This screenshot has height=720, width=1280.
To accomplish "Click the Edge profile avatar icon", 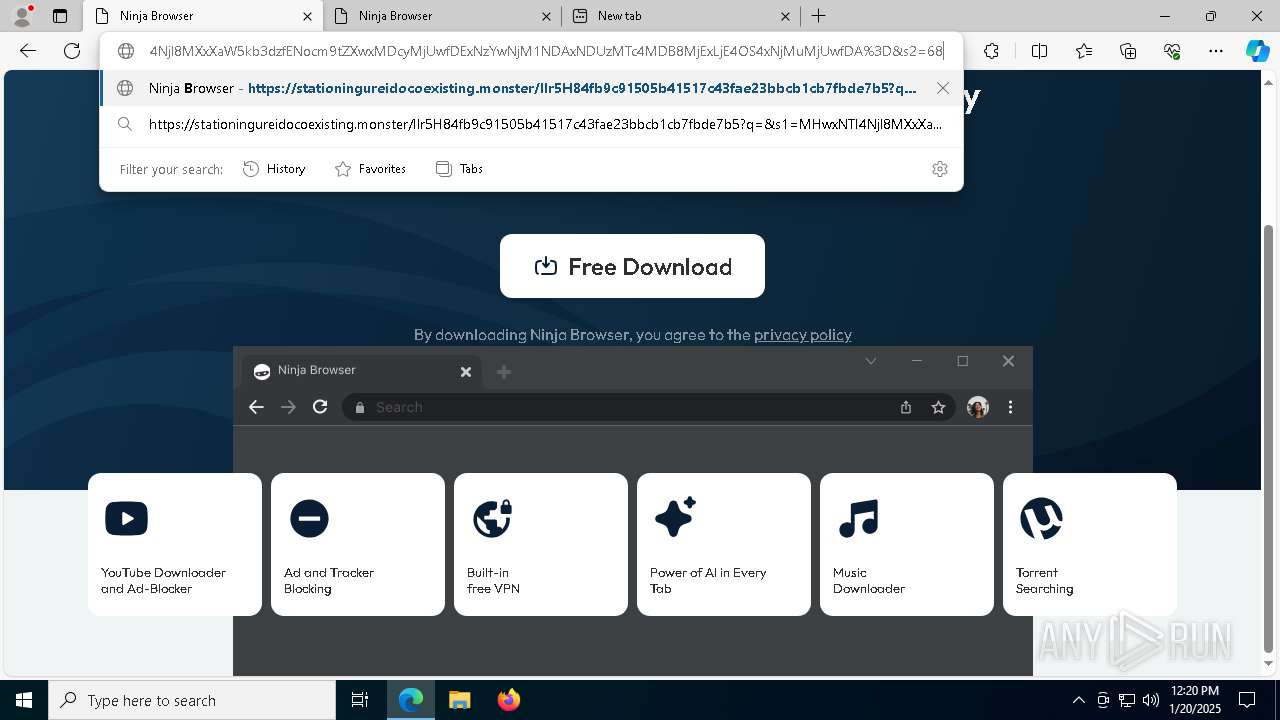I will pos(22,16).
